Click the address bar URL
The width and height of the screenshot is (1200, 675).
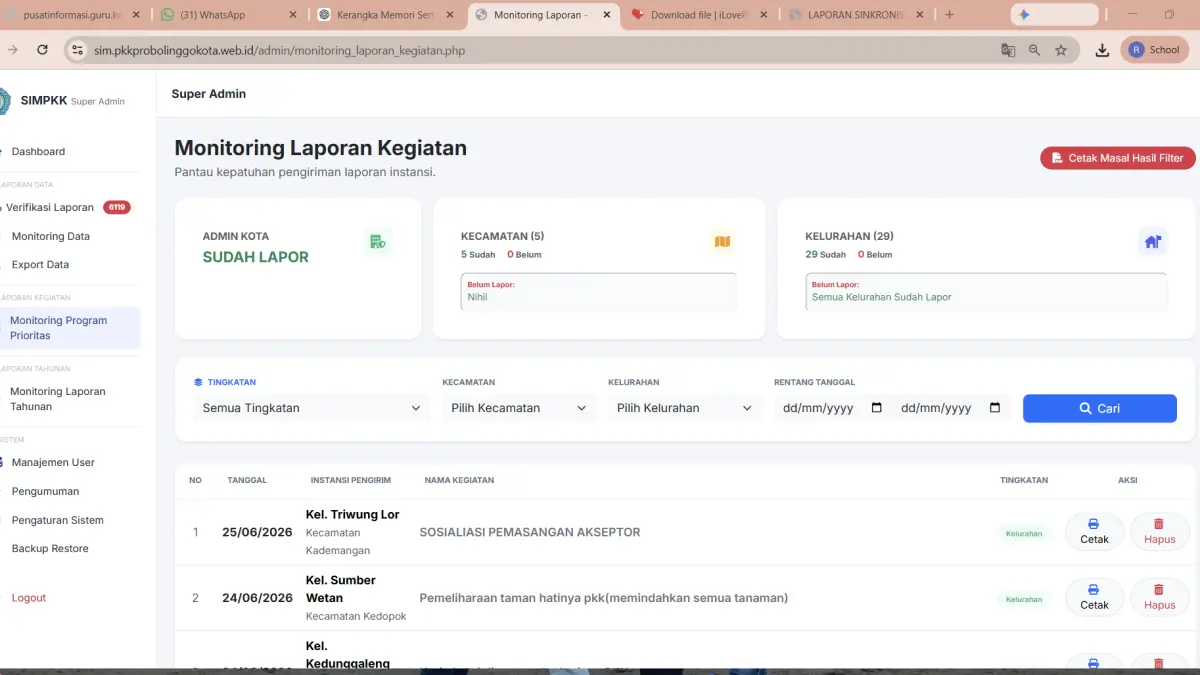pyautogui.click(x=280, y=50)
